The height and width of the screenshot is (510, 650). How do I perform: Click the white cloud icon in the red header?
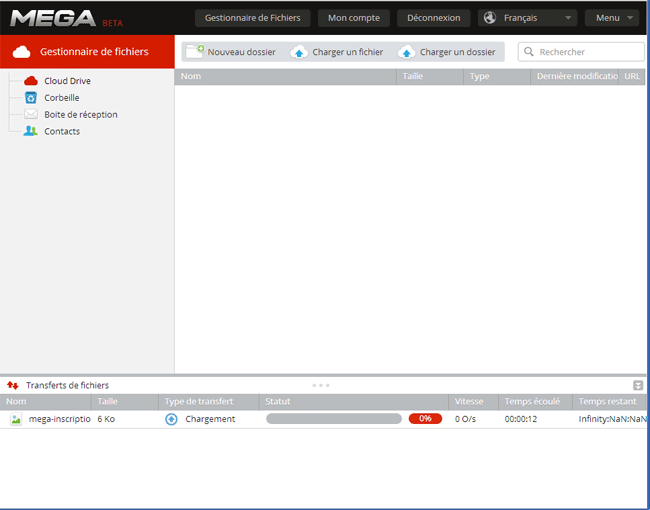[22, 52]
